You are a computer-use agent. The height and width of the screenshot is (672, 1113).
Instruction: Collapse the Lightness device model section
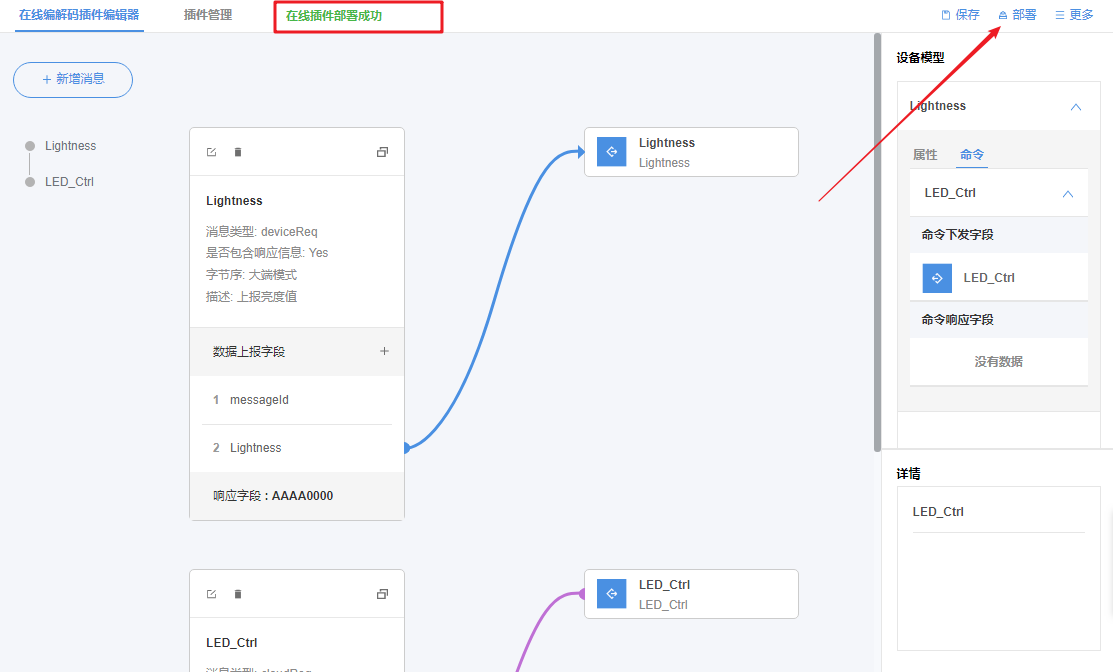[x=1075, y=107]
